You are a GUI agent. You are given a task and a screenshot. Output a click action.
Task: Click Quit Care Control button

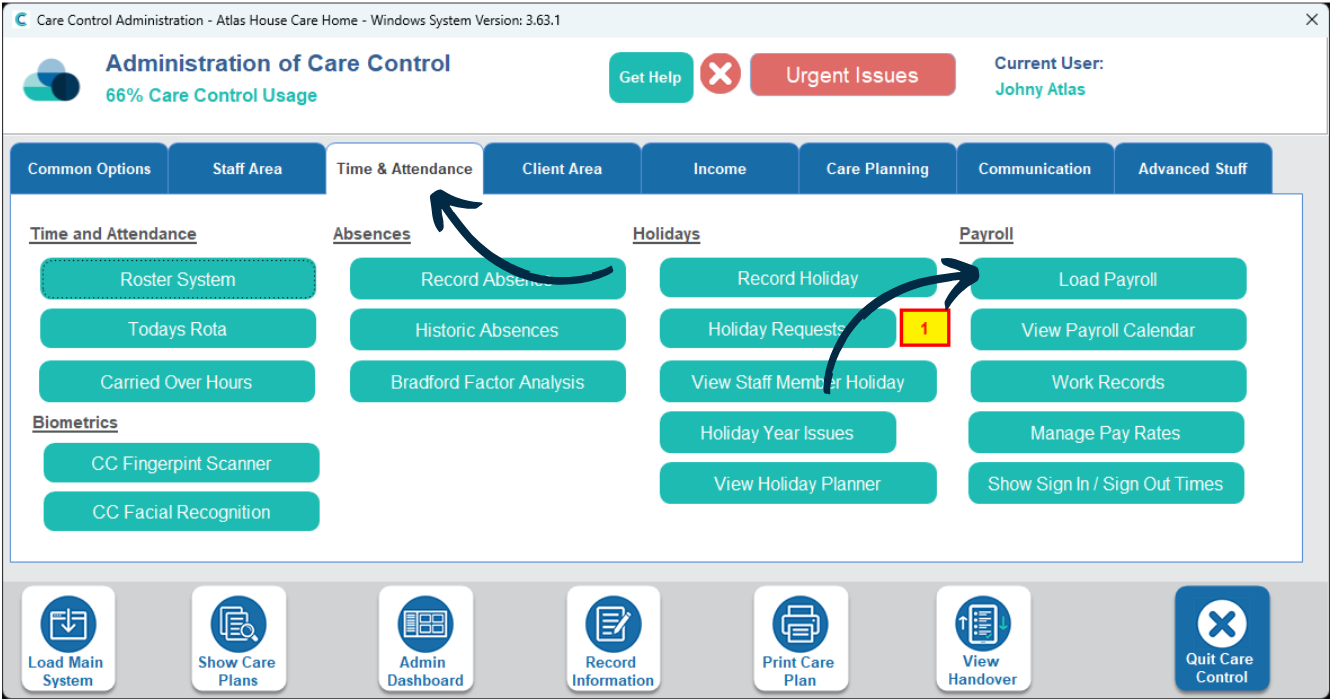click(1222, 640)
